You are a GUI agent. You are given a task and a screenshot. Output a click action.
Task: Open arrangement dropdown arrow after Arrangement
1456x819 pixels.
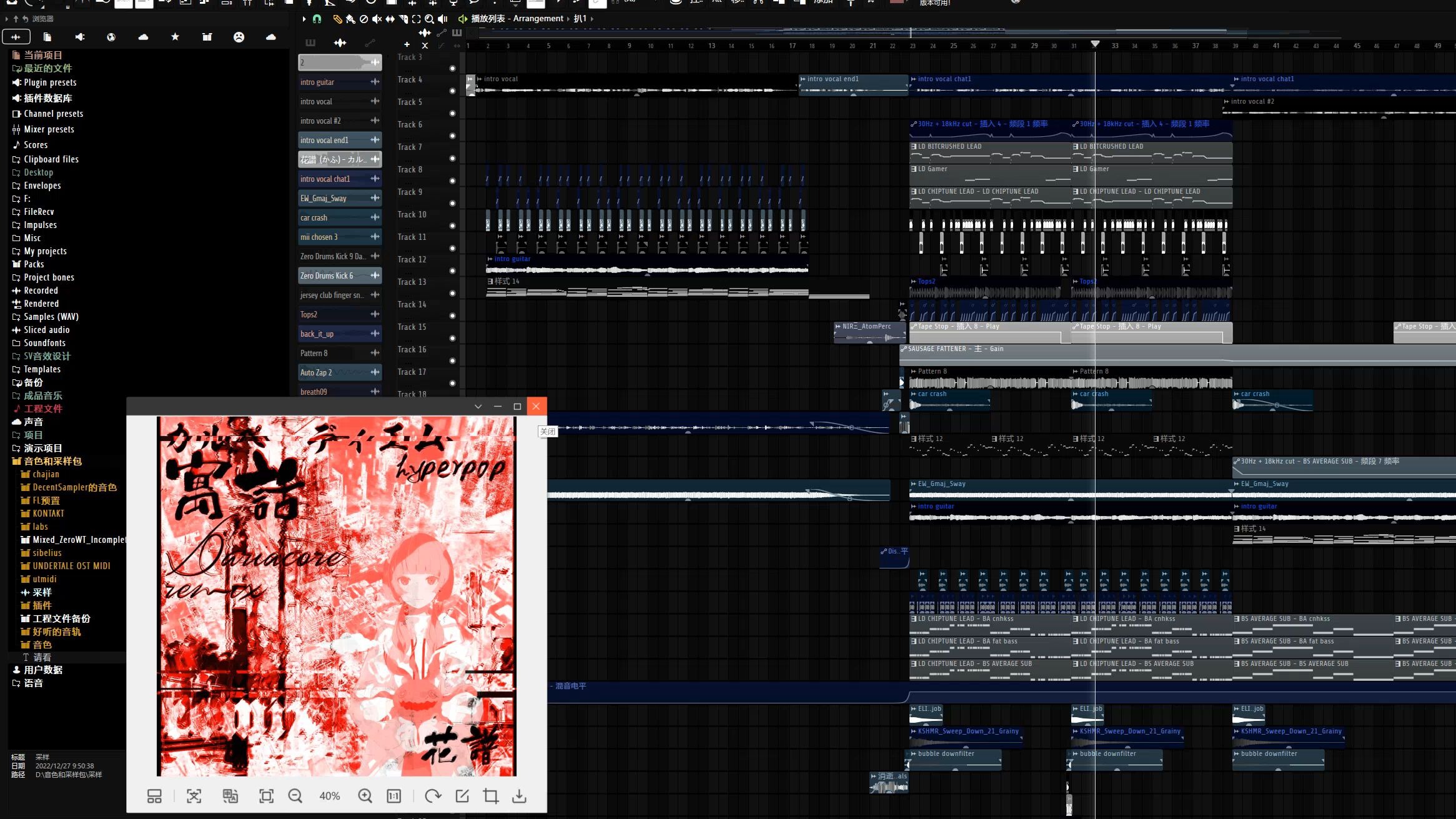568,19
